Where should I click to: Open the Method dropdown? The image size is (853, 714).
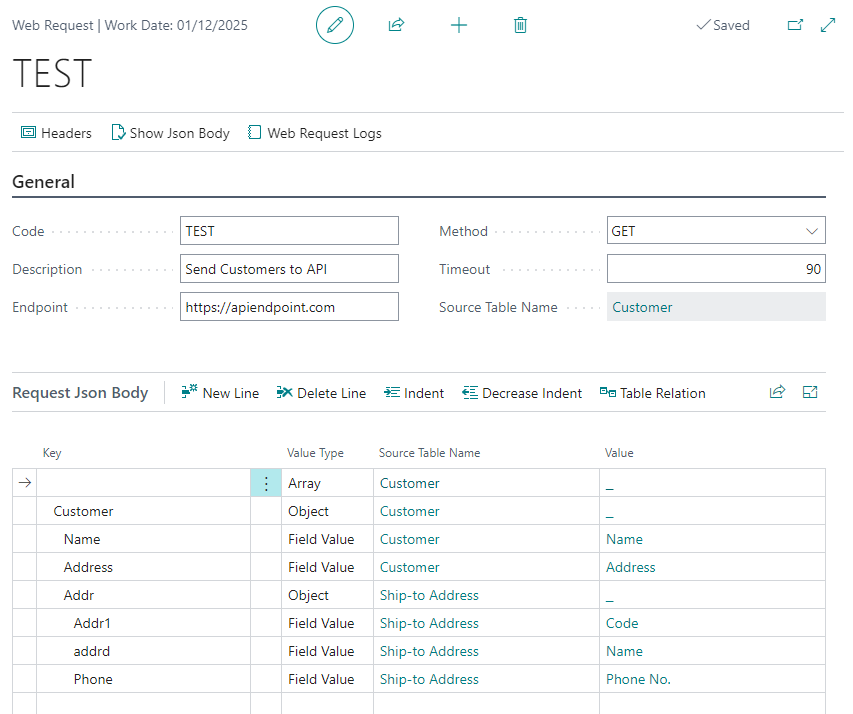click(716, 231)
